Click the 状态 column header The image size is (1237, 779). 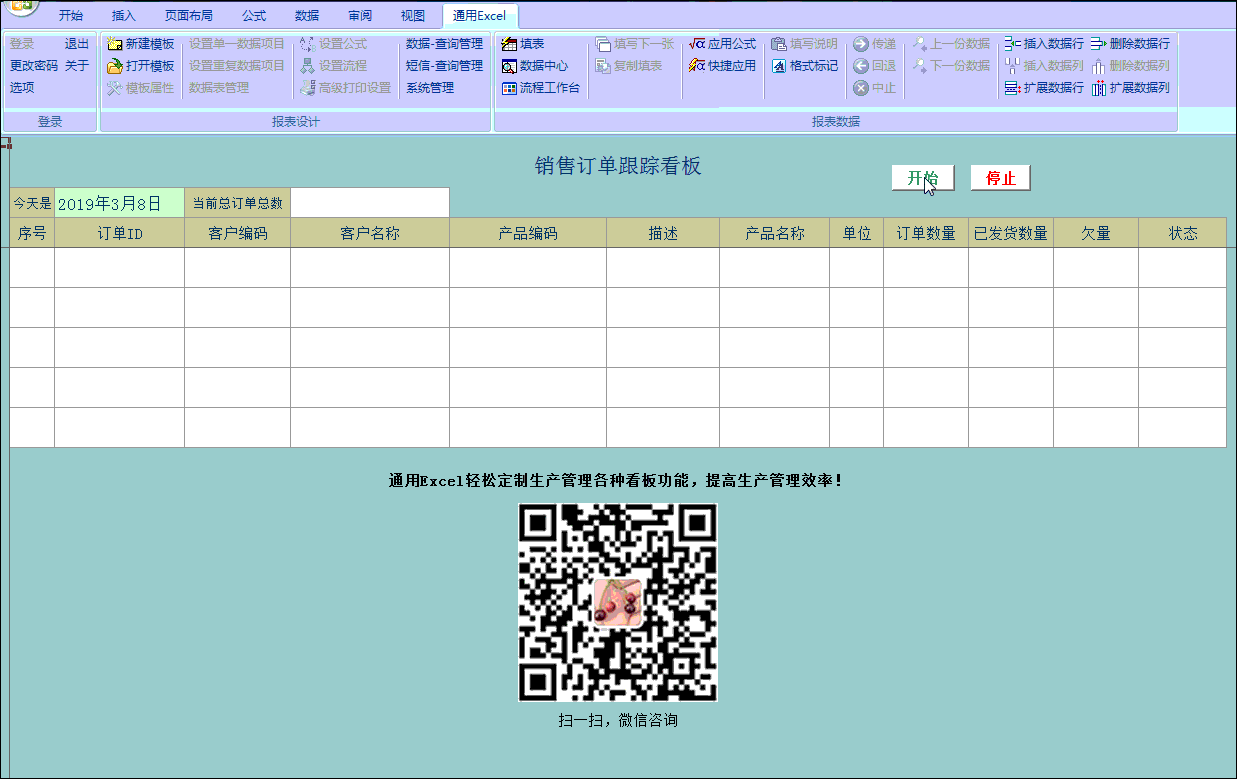(1183, 233)
